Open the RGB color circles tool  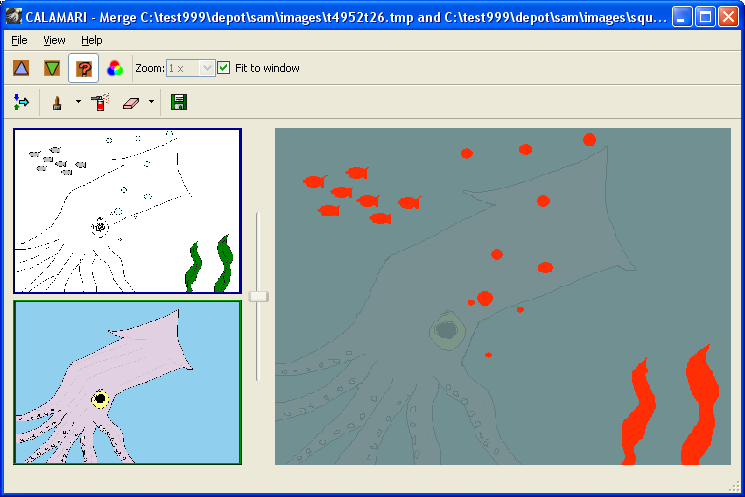pos(115,68)
